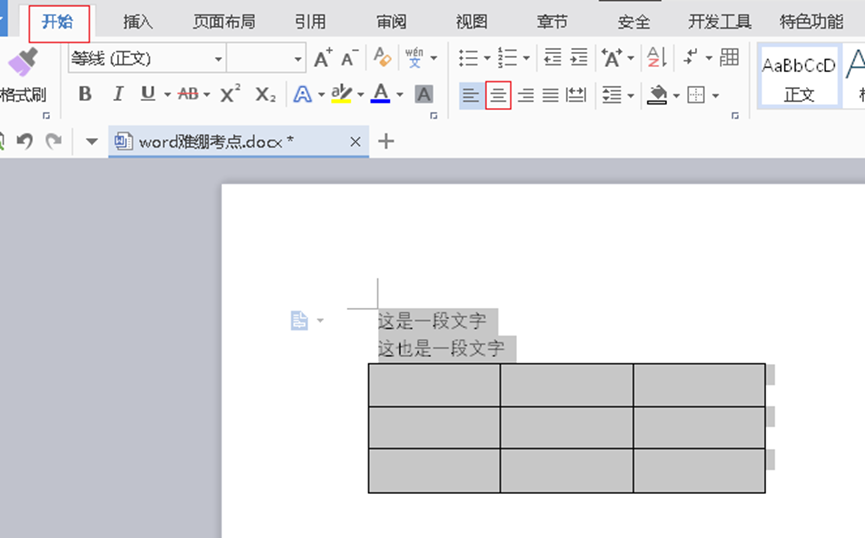Increase paragraph indent
This screenshot has height=538, width=865.
pyautogui.click(x=578, y=58)
